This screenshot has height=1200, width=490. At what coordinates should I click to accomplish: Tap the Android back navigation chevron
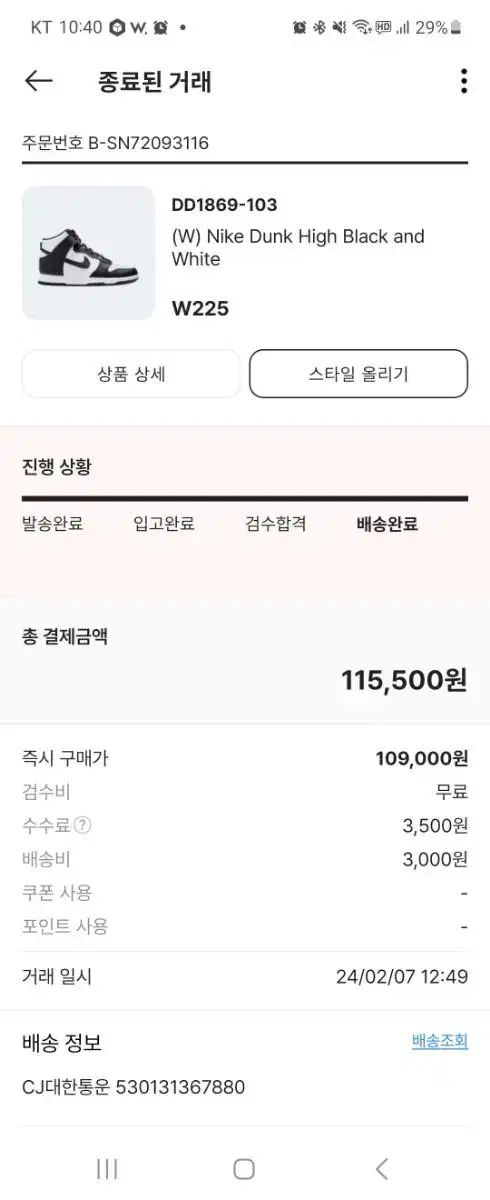(381, 1168)
